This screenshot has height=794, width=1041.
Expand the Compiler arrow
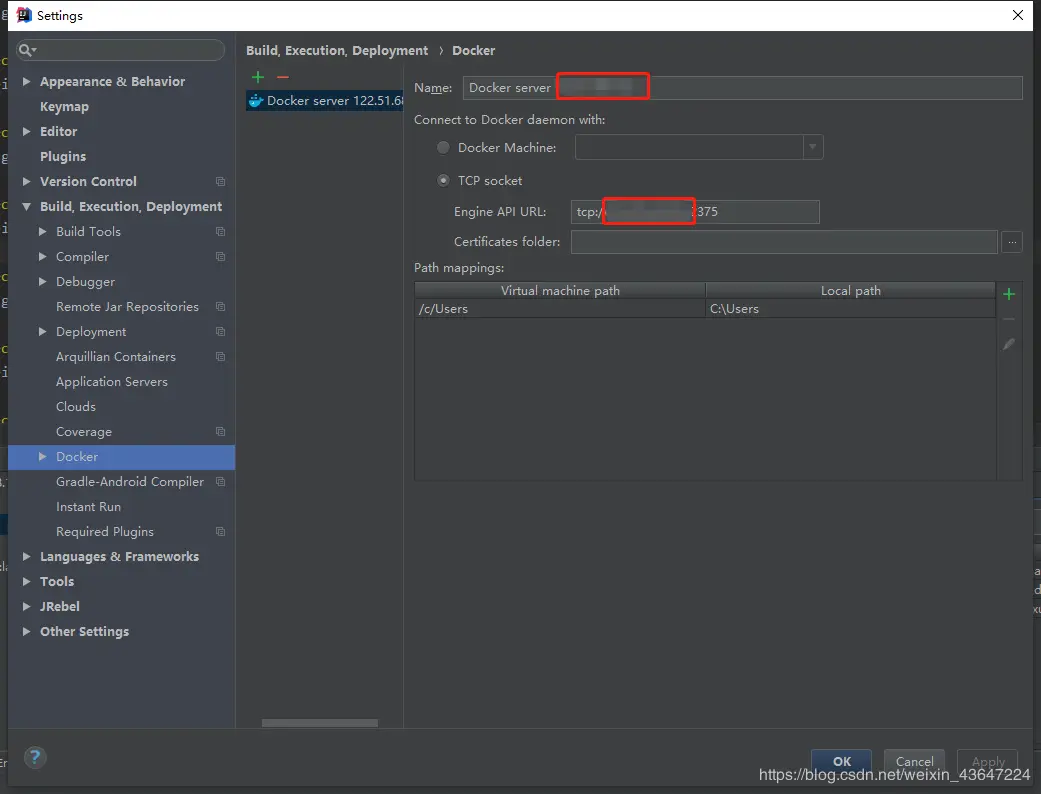tap(42, 256)
